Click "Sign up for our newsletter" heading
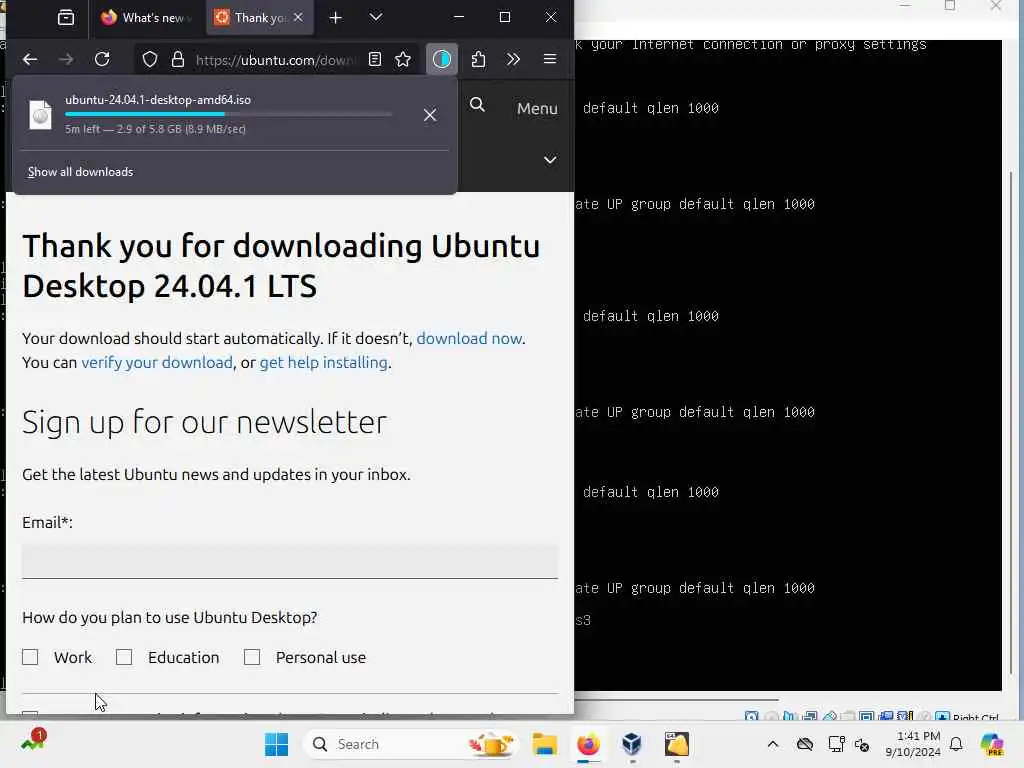 click(x=204, y=422)
